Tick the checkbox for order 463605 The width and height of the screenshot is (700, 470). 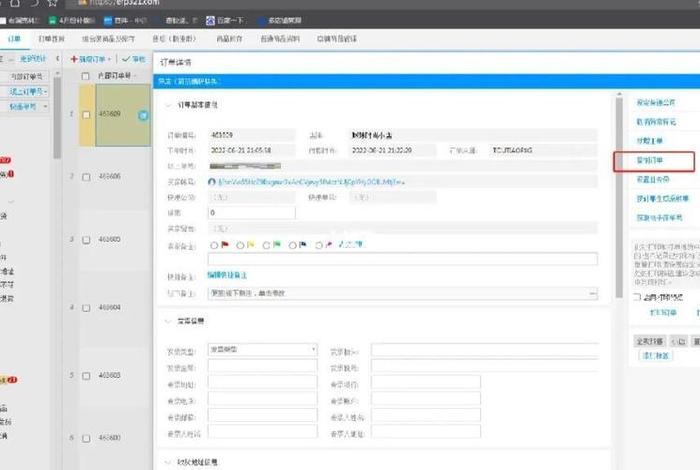tap(86, 240)
